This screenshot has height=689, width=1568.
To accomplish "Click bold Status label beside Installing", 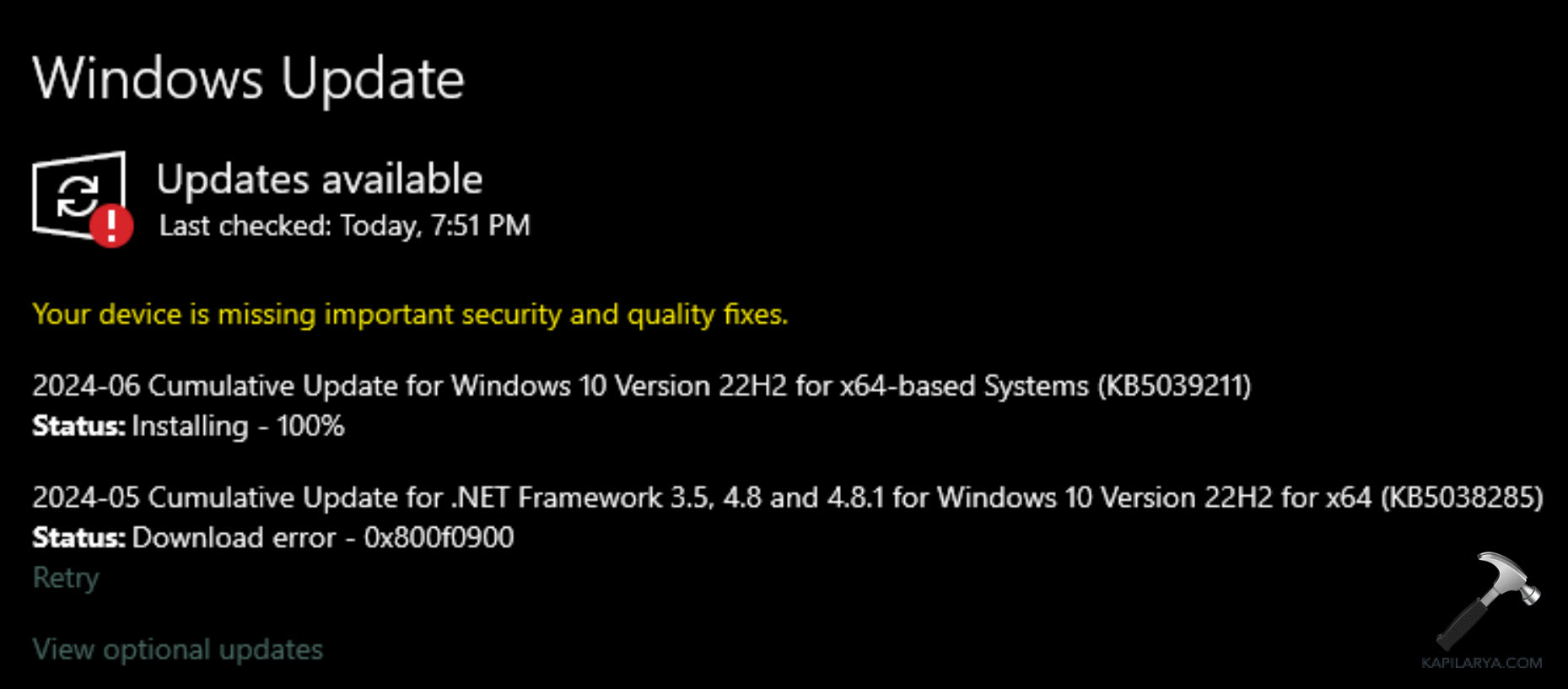I will pos(78,427).
